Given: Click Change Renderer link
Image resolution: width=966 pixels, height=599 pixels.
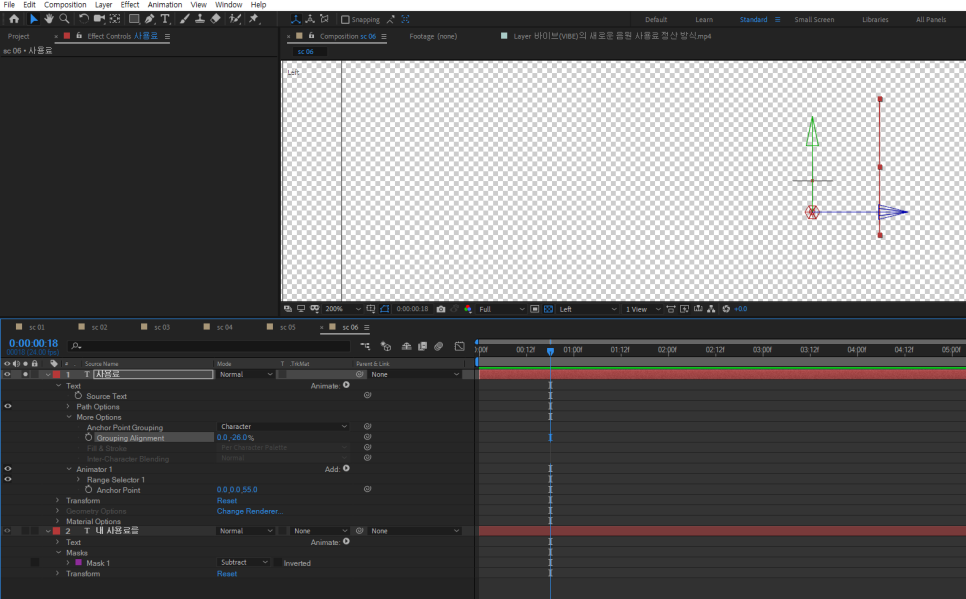Looking at the screenshot, I should point(250,511).
